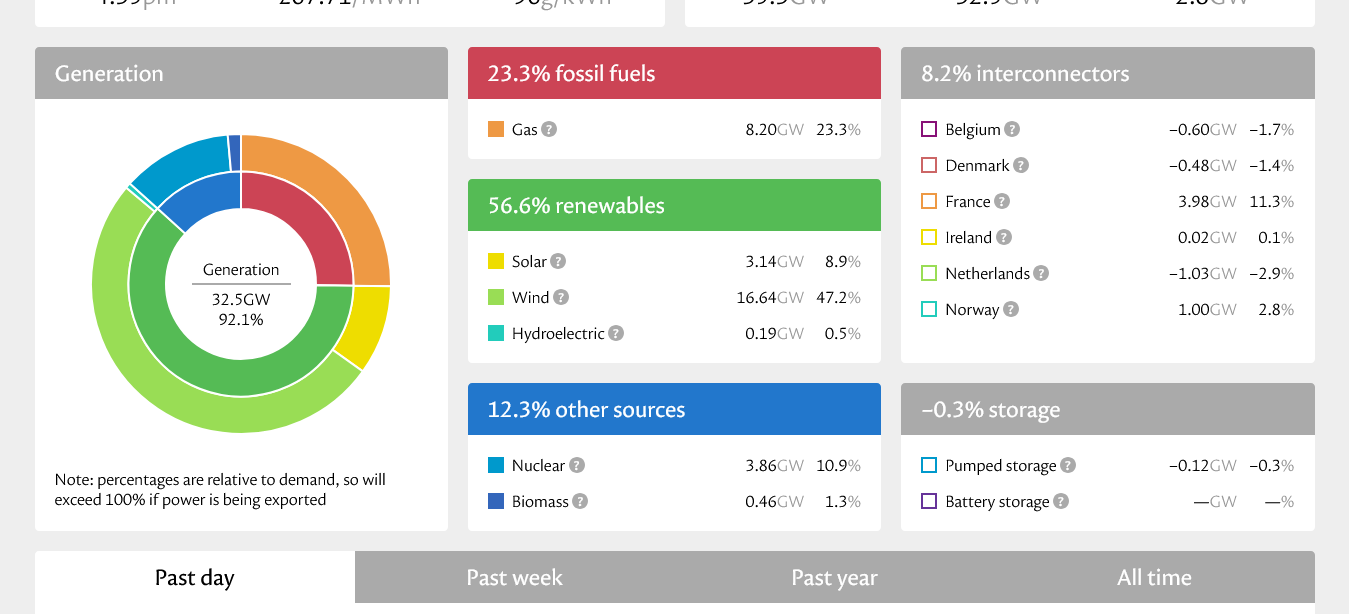
Task: Switch to the Past week tab
Action: tap(514, 577)
